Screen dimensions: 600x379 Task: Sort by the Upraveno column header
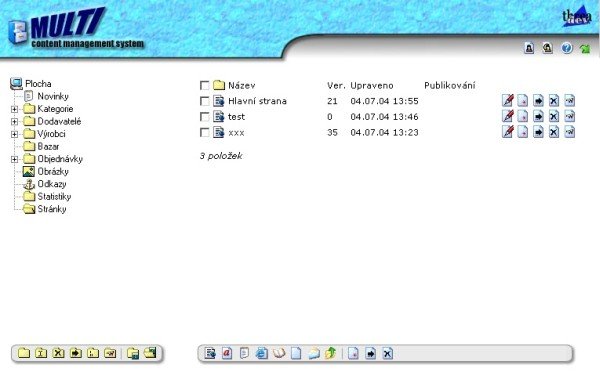372,85
